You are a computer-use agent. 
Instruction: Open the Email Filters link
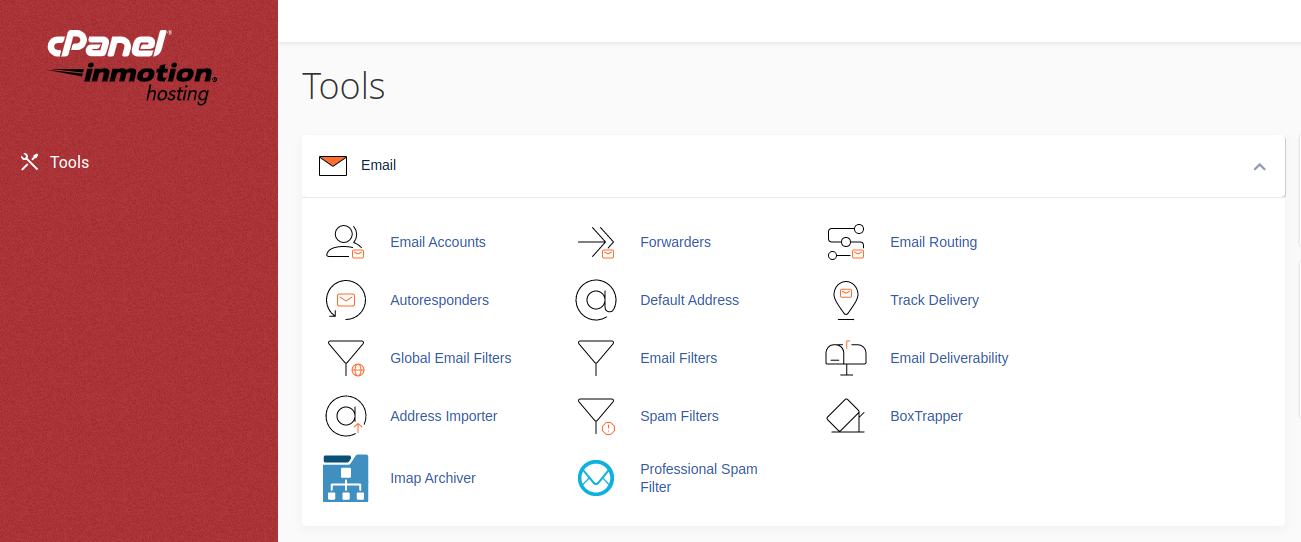tap(678, 358)
